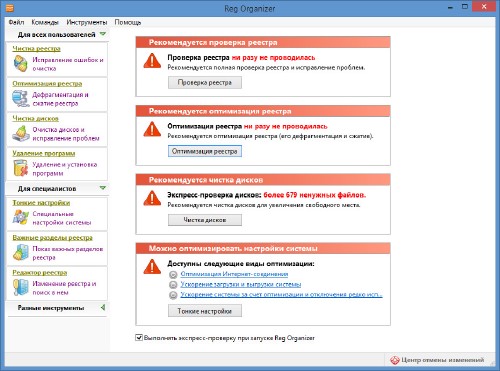Open the Internet connection optimization link
500x371 pixels.
tap(234, 274)
